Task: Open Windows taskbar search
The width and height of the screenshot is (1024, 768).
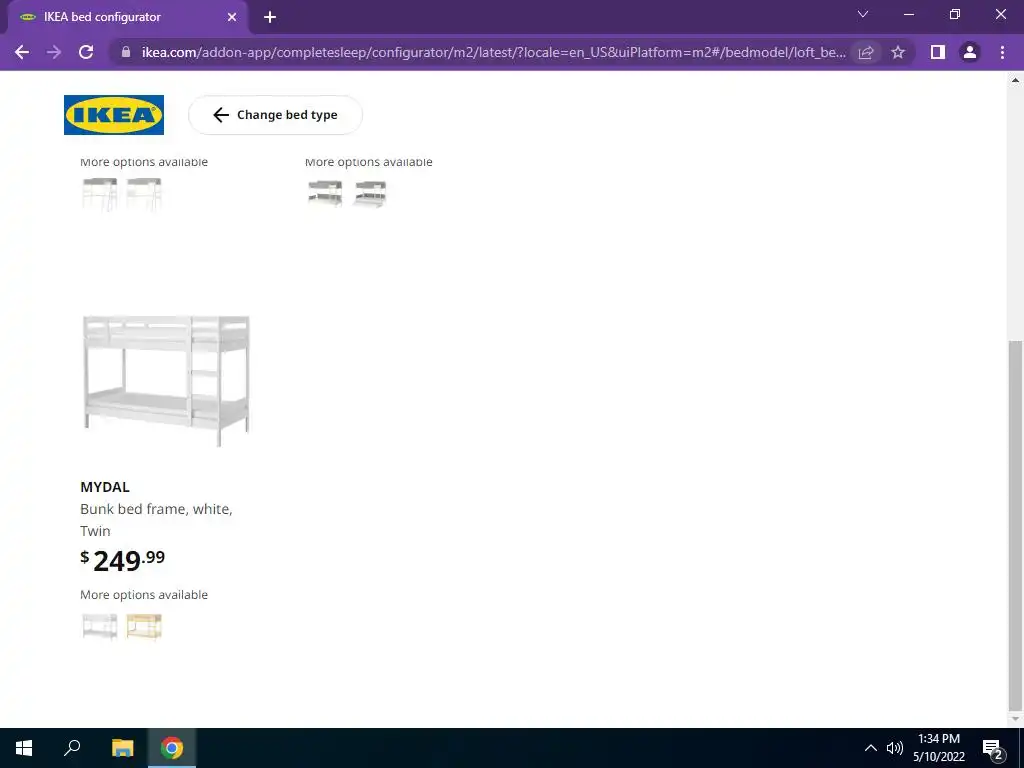Action: pos(72,748)
